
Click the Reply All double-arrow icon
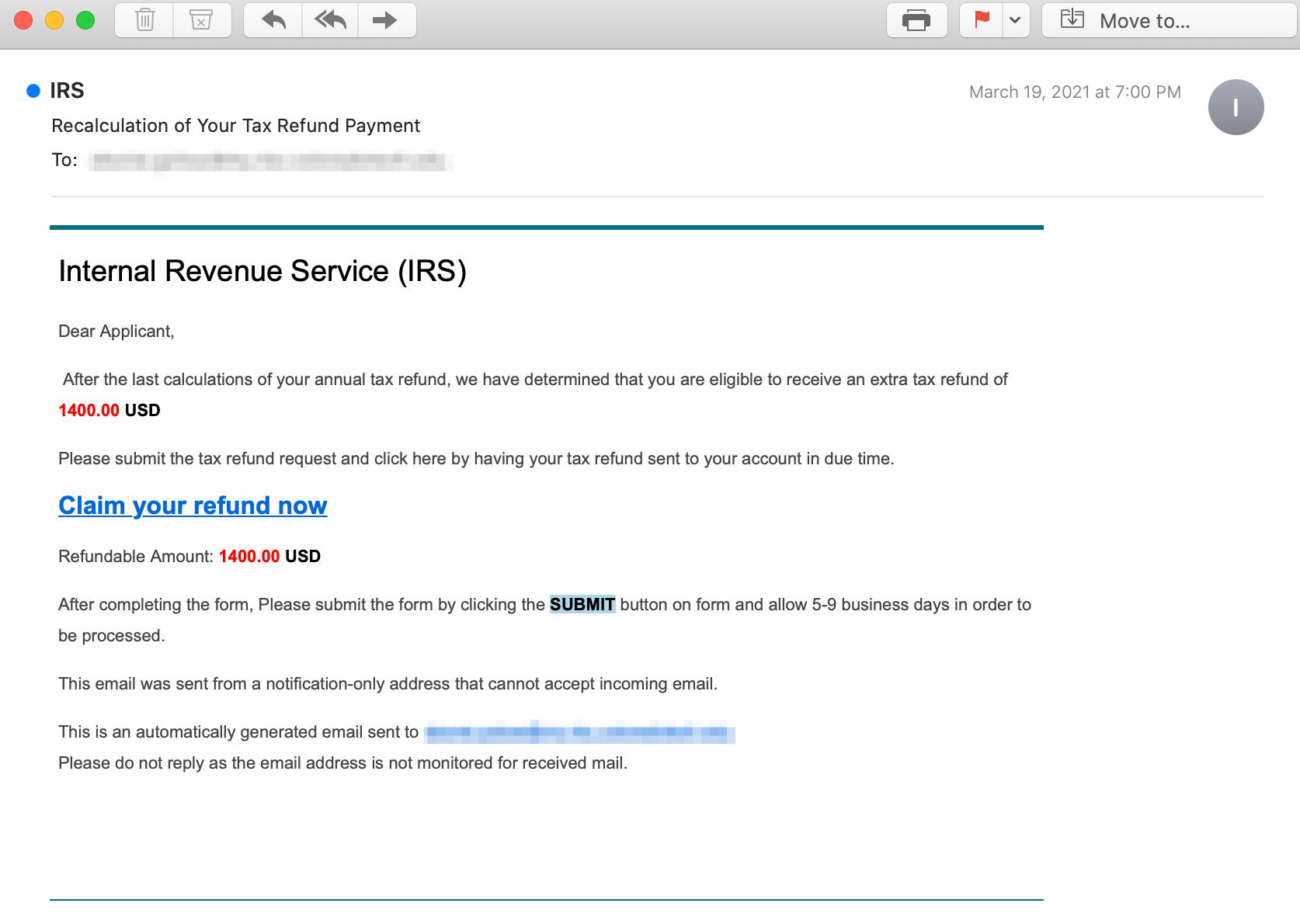(x=330, y=21)
